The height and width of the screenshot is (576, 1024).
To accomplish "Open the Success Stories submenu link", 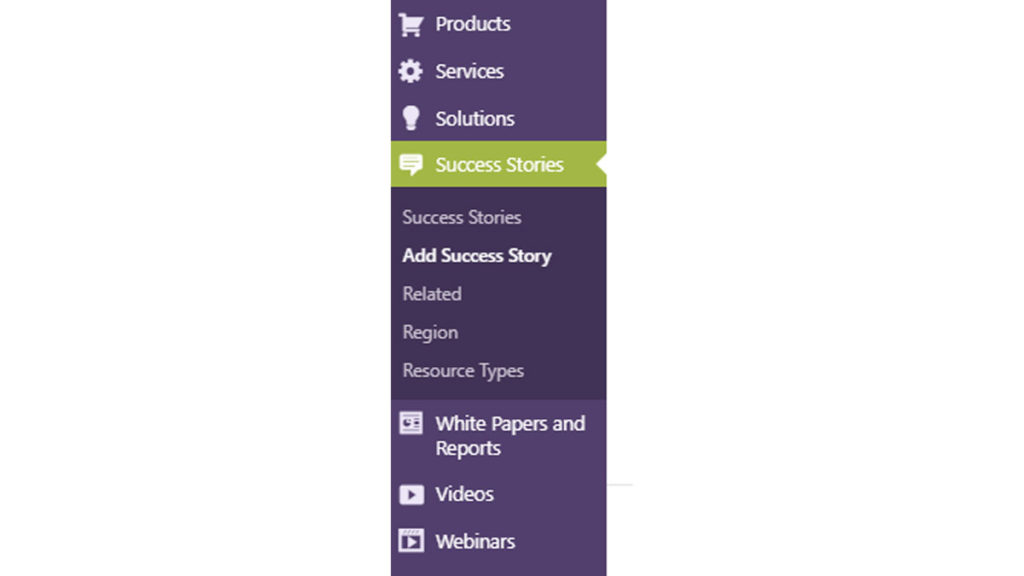I will click(462, 217).
